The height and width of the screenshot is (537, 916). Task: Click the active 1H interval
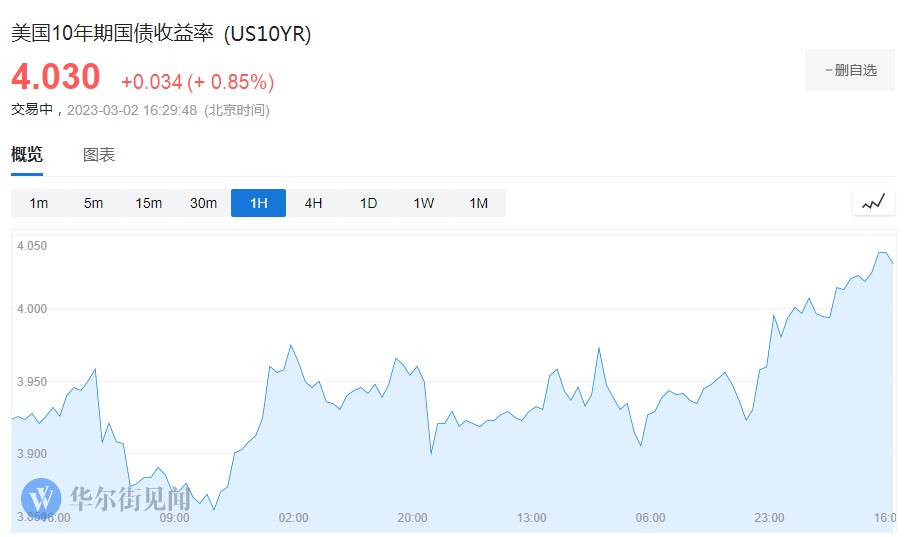point(258,203)
